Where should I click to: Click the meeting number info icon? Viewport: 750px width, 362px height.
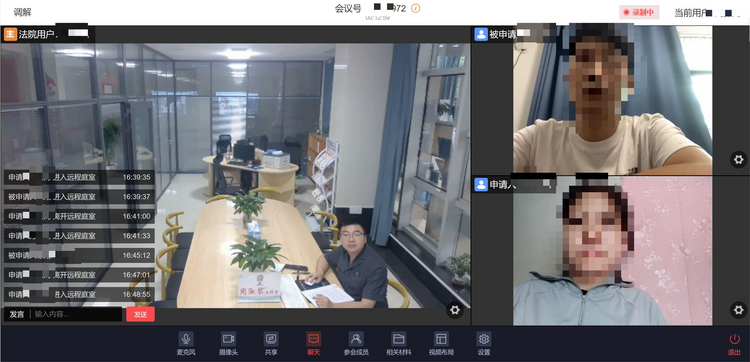(416, 8)
